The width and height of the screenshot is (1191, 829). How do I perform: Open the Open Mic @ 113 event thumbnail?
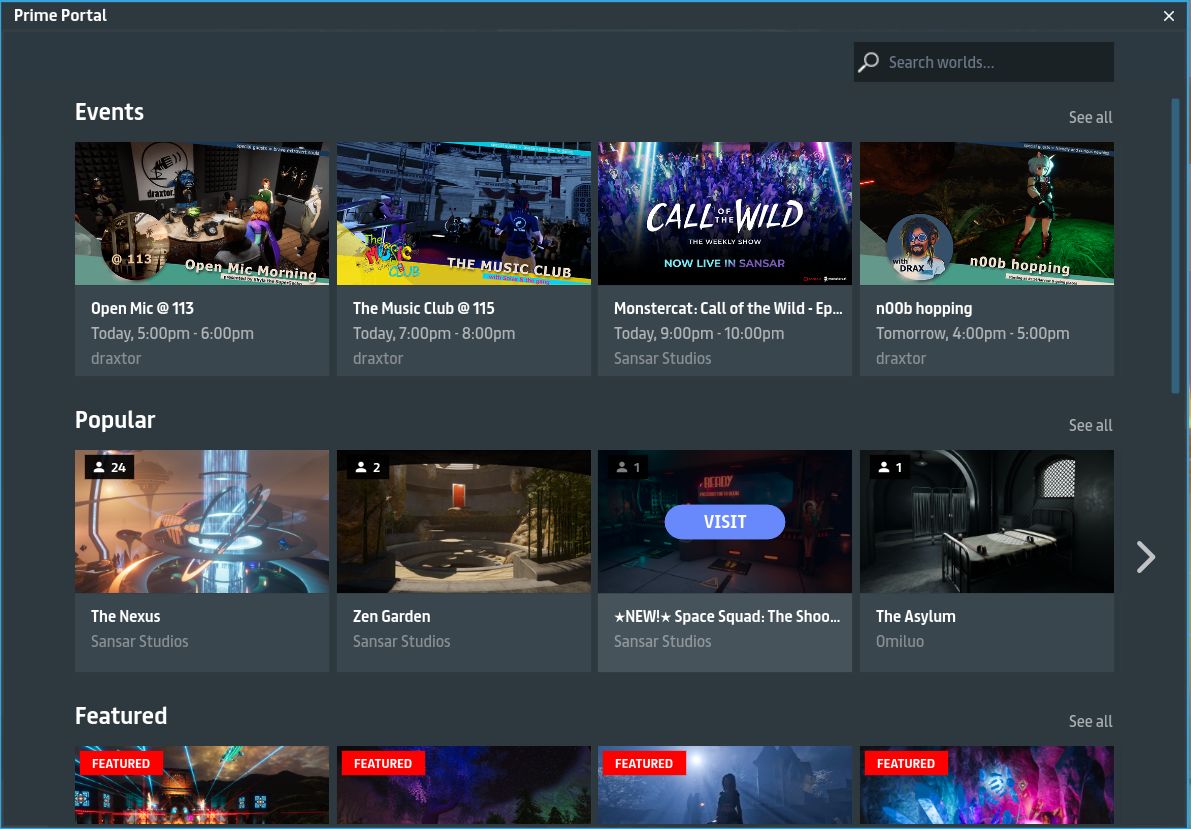[x=202, y=213]
